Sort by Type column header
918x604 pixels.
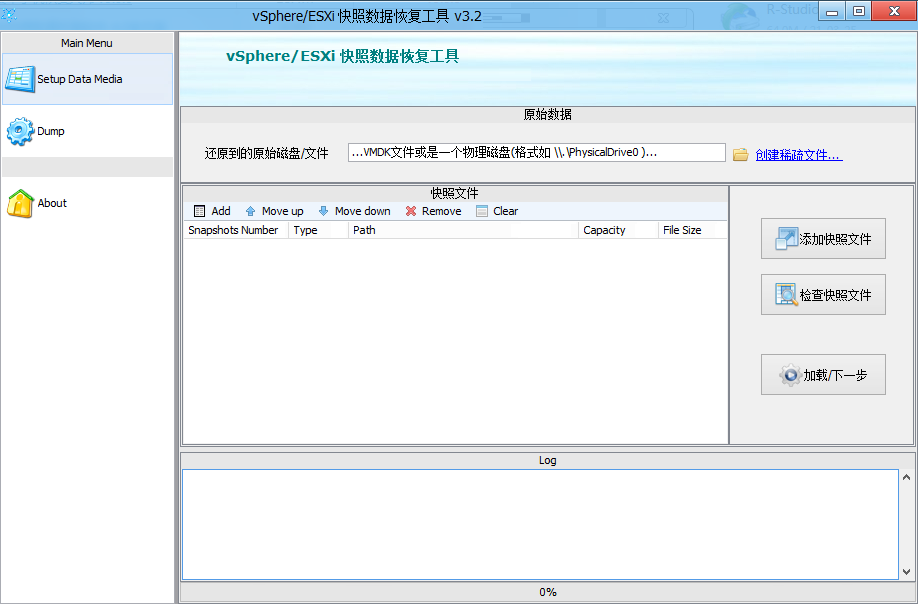[x=318, y=230]
